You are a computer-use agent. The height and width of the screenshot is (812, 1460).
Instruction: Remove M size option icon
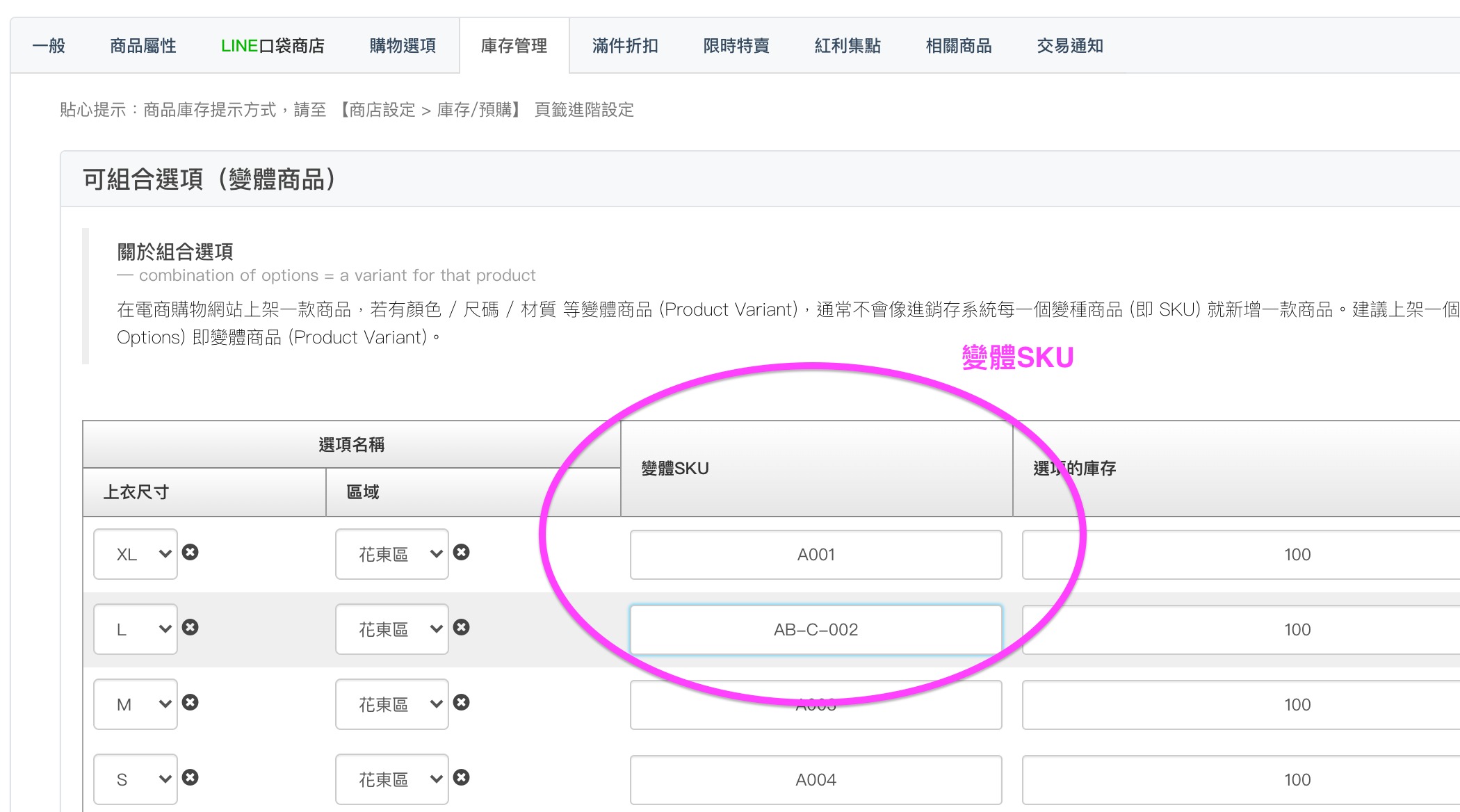190,702
